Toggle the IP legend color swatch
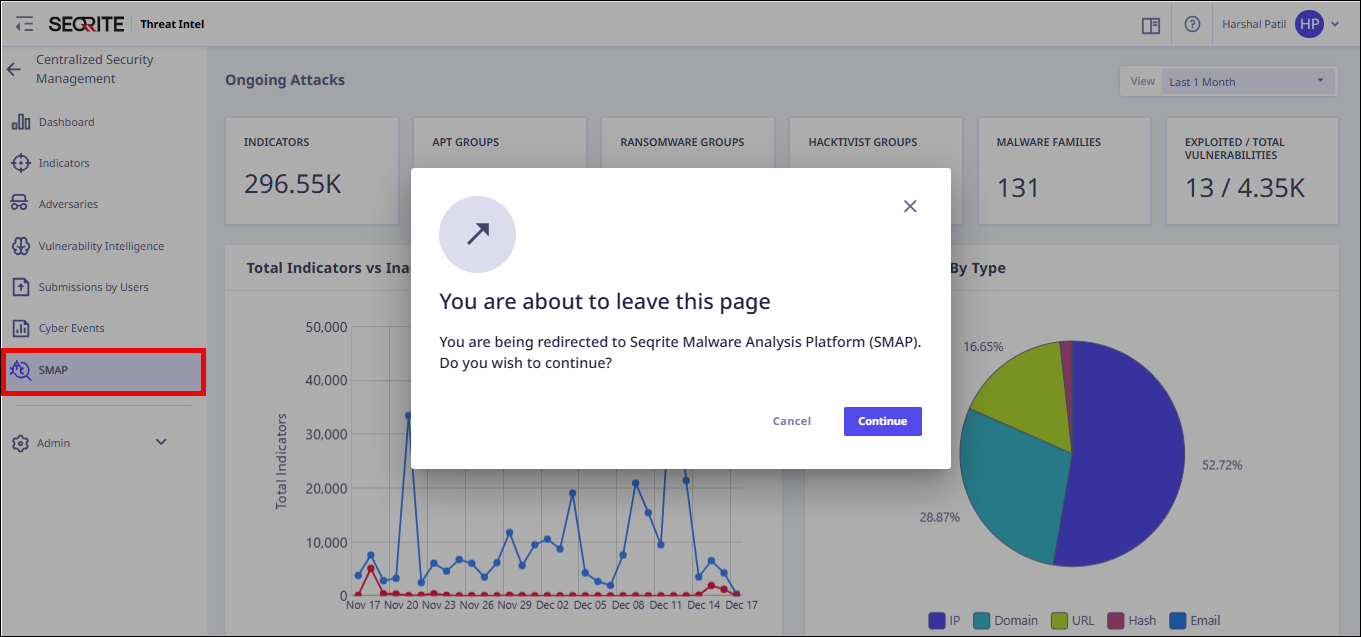 point(937,620)
